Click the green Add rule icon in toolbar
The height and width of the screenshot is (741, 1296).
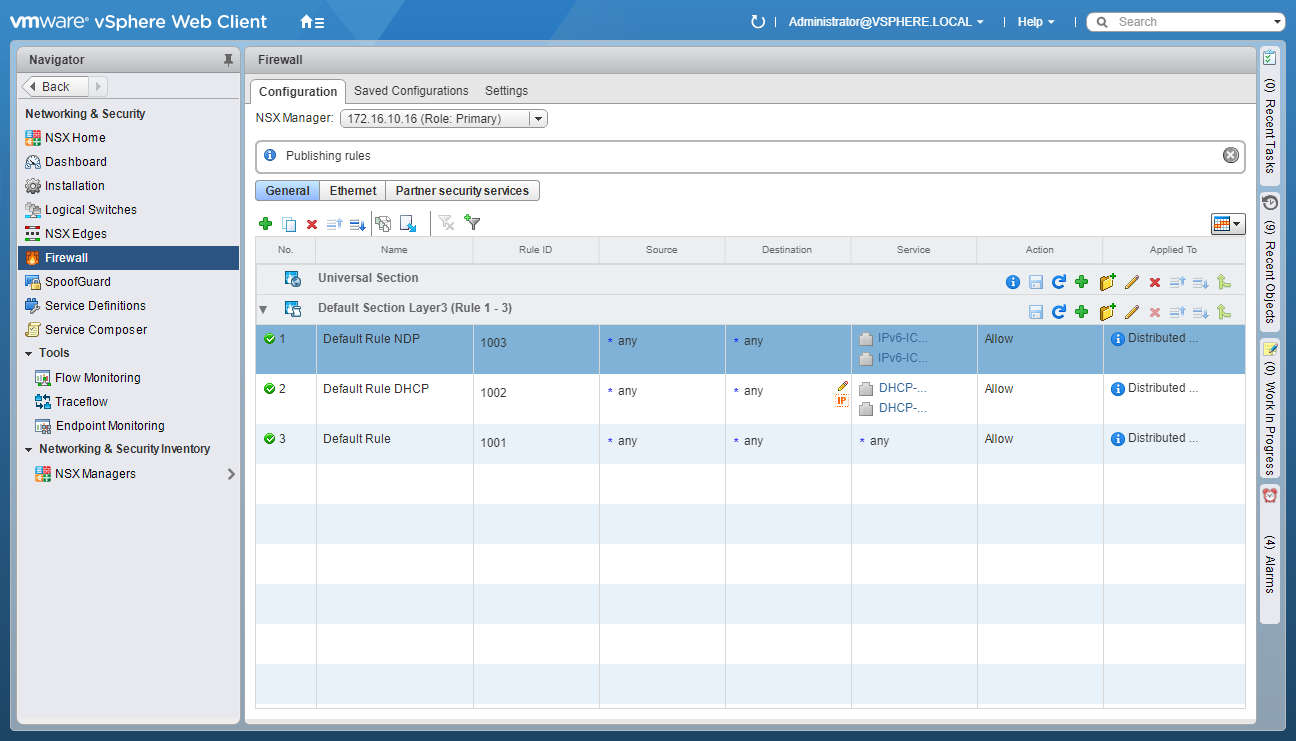[265, 224]
